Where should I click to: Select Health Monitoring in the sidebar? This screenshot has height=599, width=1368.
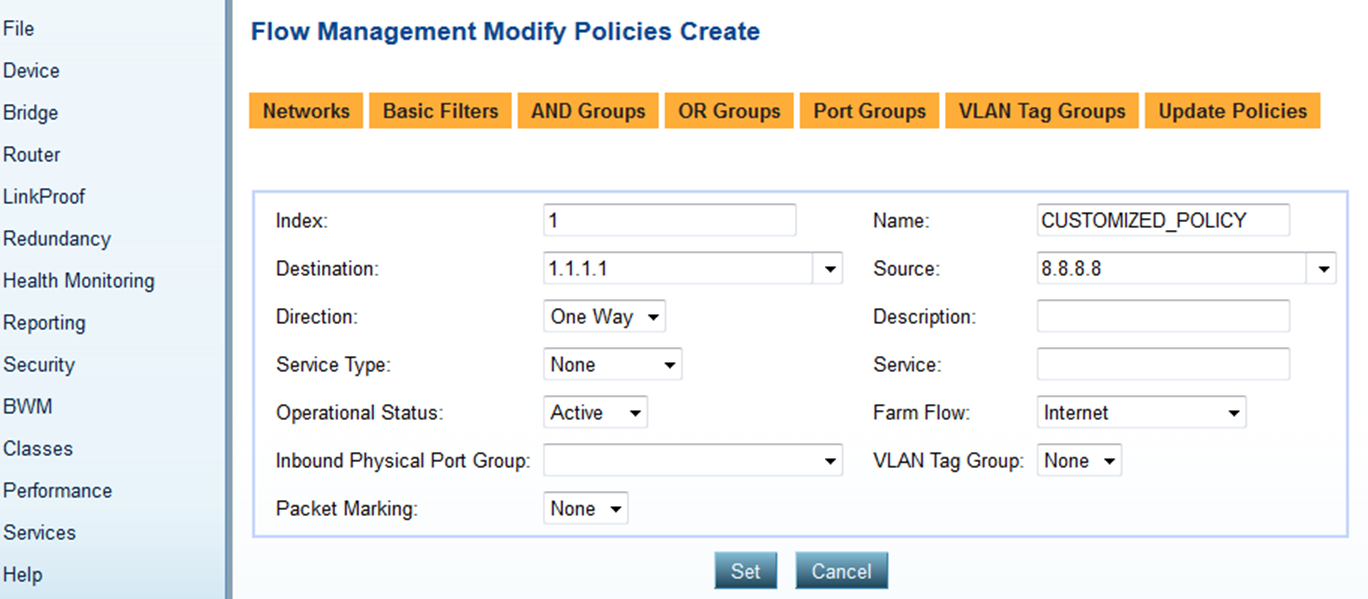[x=79, y=281]
